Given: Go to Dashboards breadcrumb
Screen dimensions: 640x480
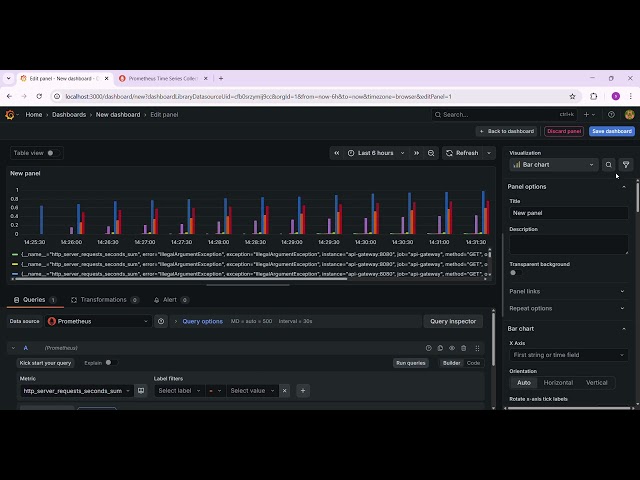Looking at the screenshot, I should click(x=69, y=115).
